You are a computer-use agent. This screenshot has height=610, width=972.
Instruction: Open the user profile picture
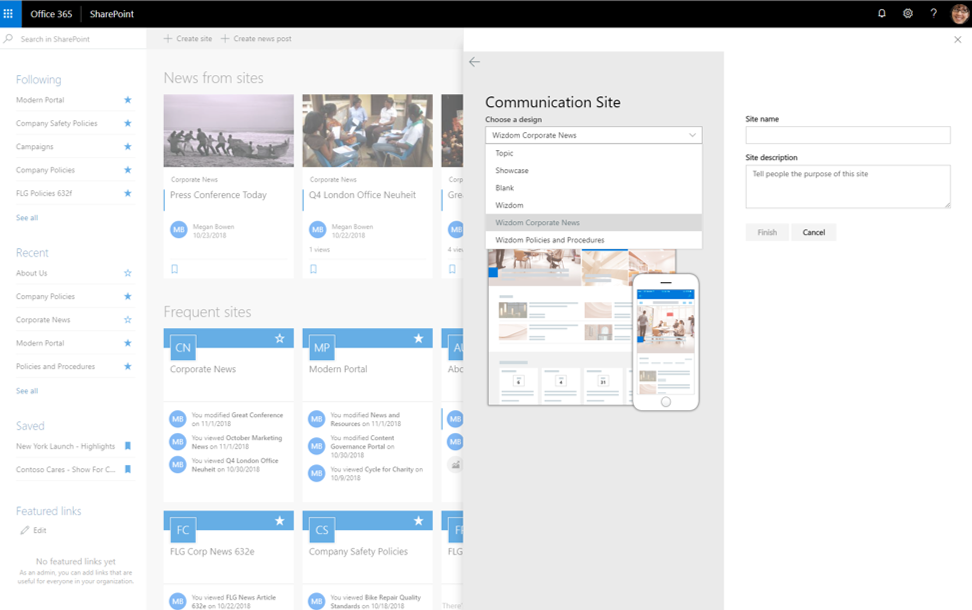click(x=960, y=14)
